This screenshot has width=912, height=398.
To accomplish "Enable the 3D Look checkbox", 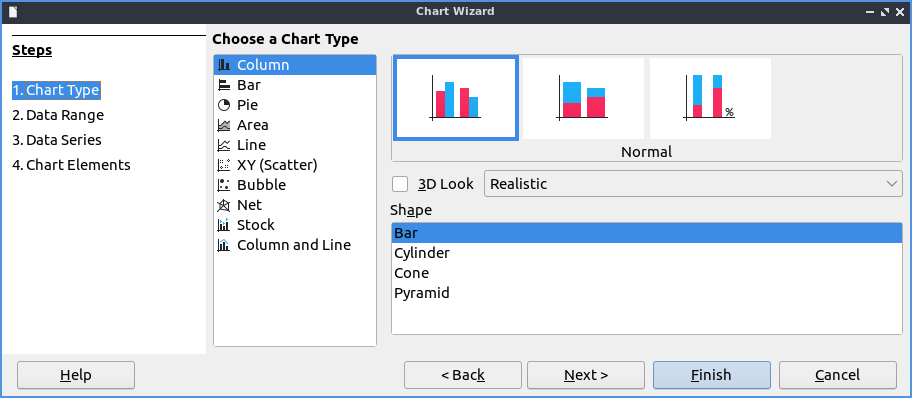I will click(x=400, y=184).
